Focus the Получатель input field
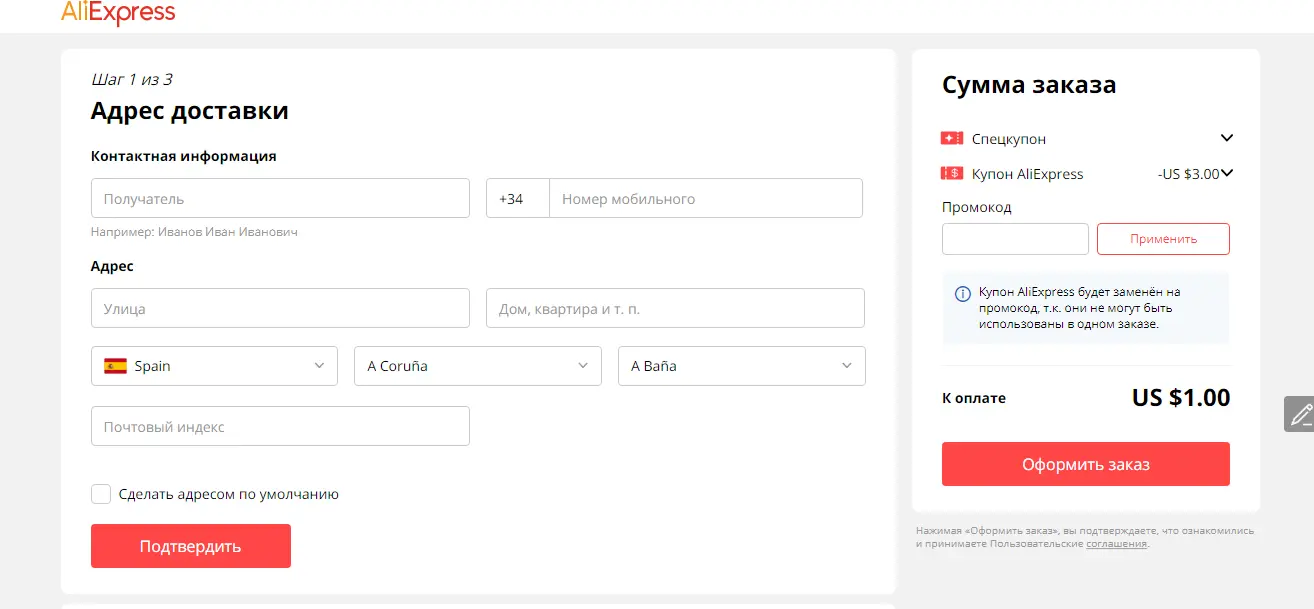The height and width of the screenshot is (609, 1314). (280, 198)
